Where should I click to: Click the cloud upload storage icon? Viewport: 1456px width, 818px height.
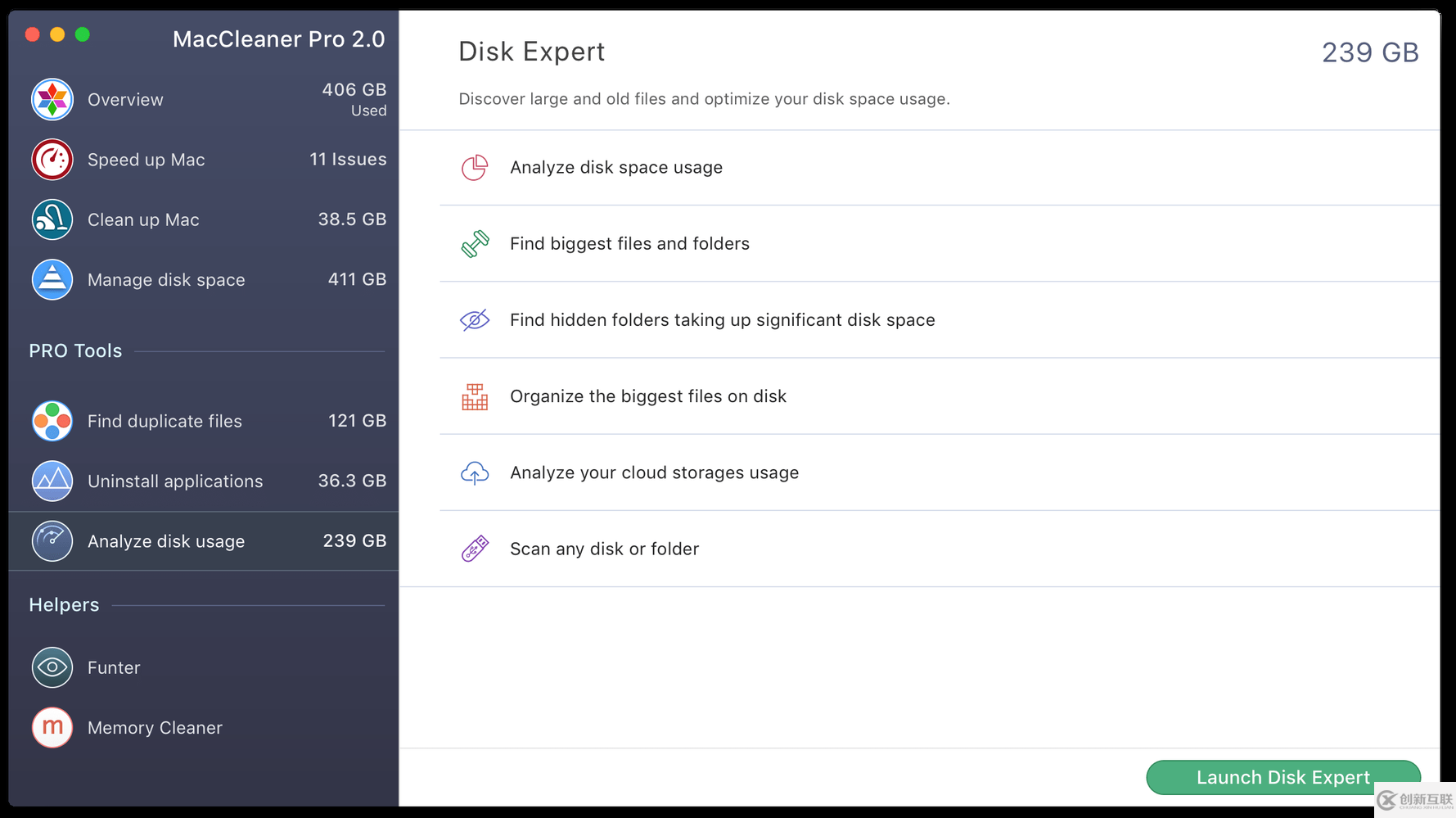click(475, 472)
